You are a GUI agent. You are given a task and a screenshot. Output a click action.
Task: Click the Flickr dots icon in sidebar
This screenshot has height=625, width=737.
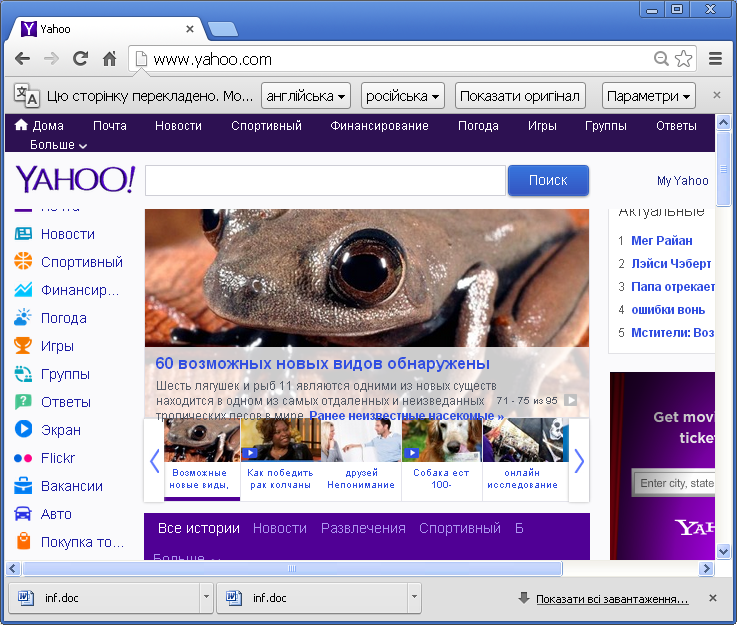(23, 458)
